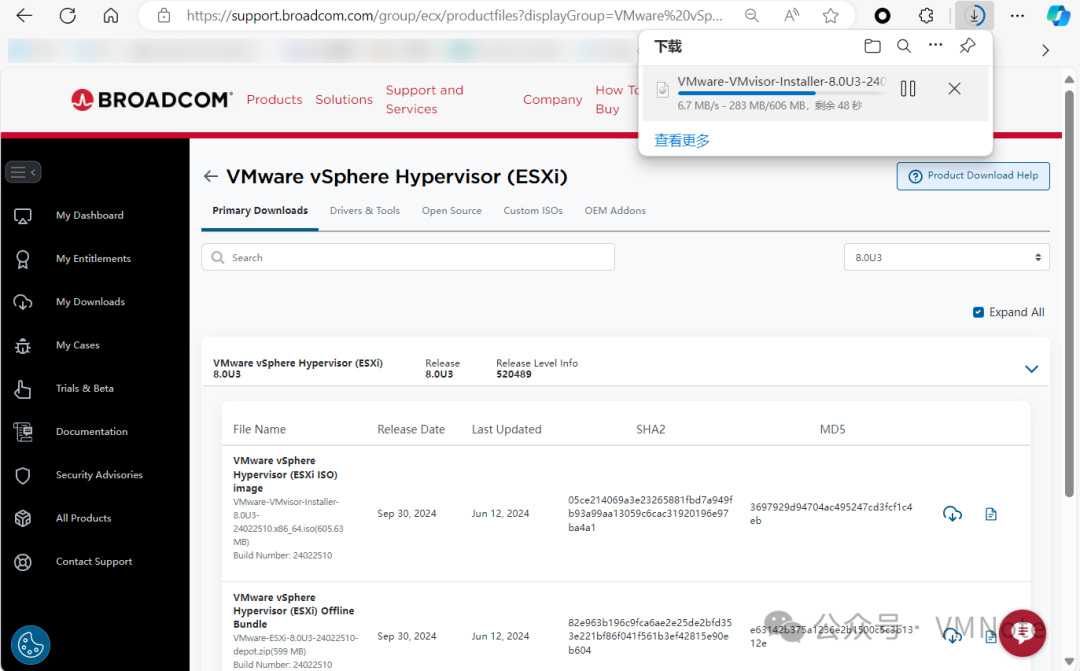Select the Primary Downloads tab
This screenshot has width=1080, height=671.
tap(260, 211)
